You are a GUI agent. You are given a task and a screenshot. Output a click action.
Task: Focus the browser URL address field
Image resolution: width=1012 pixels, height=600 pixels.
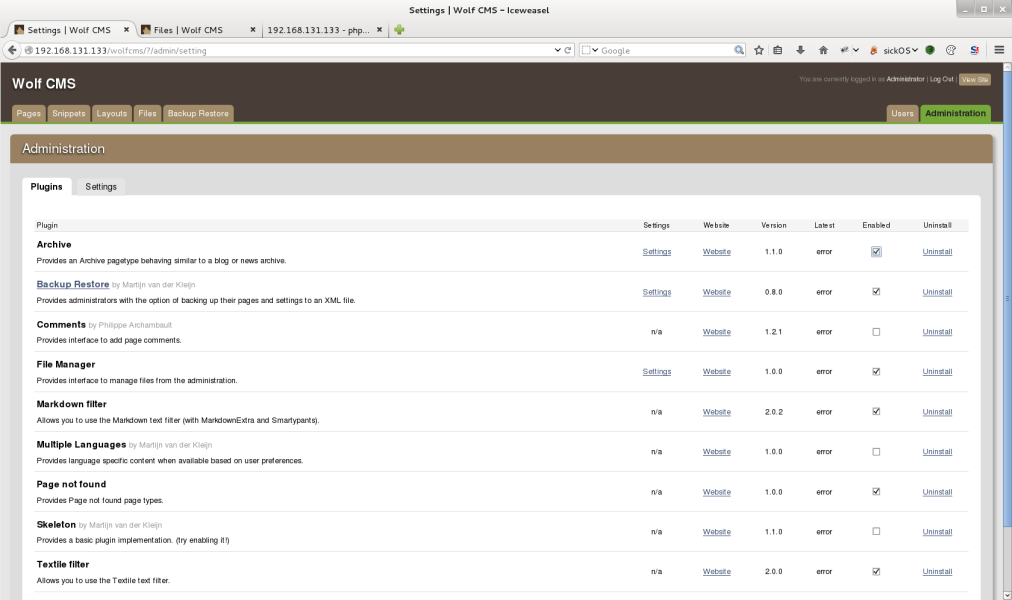pos(294,50)
